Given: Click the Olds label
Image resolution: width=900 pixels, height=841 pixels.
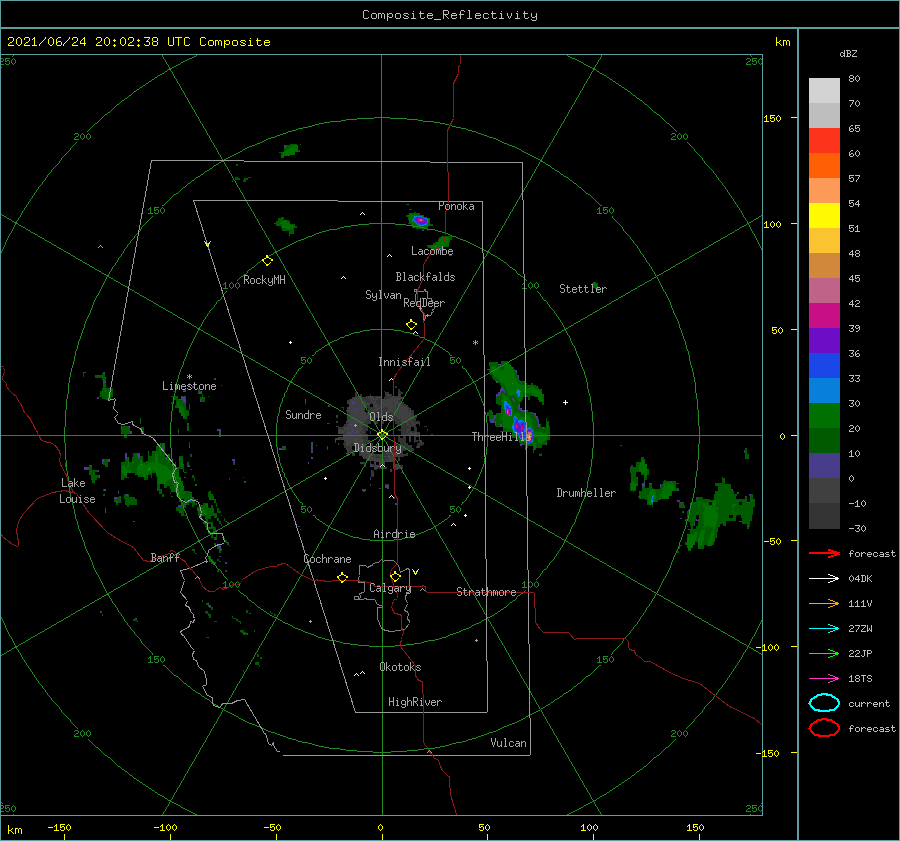Looking at the screenshot, I should (x=381, y=417).
